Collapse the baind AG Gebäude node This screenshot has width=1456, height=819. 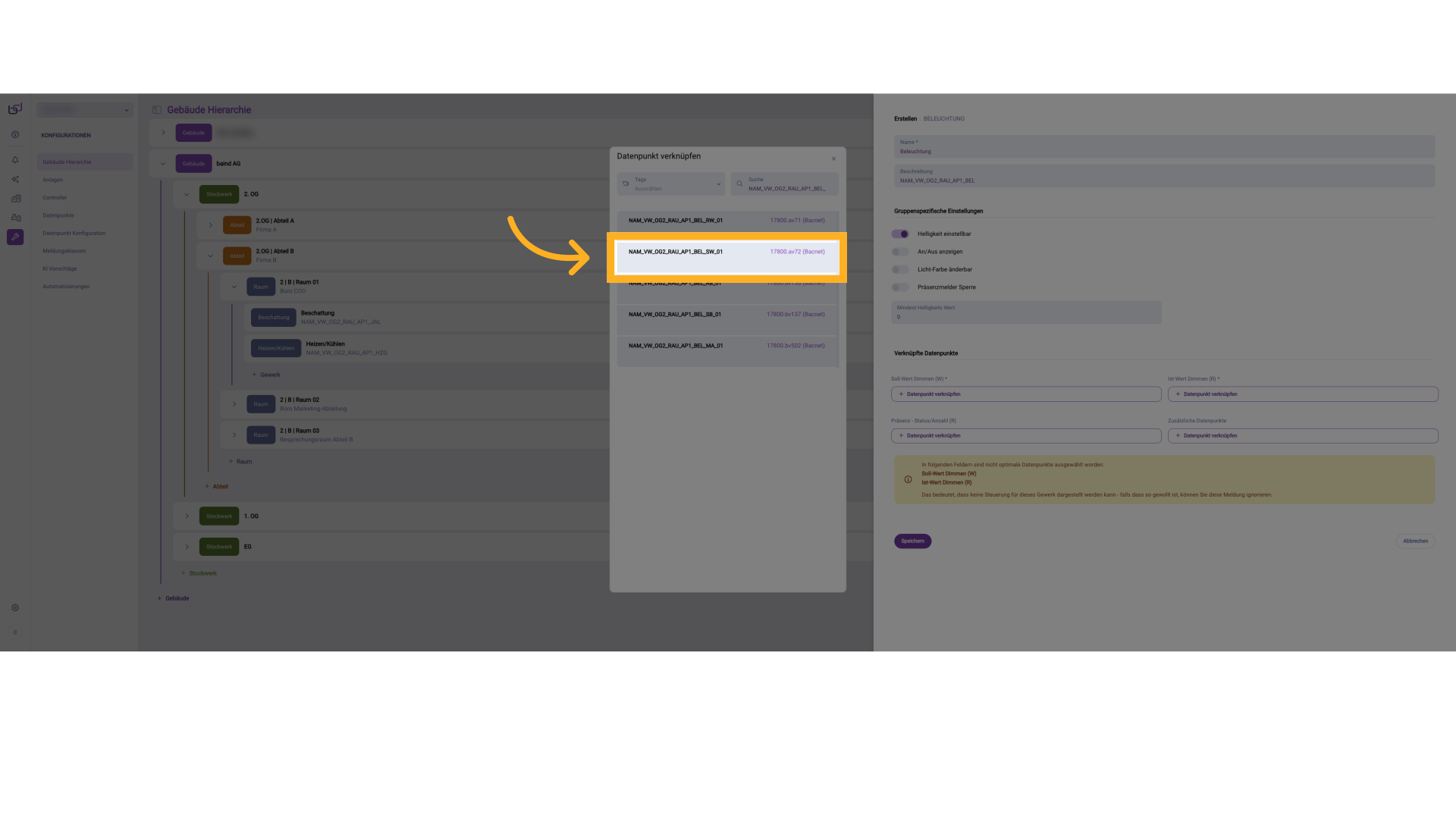click(163, 164)
